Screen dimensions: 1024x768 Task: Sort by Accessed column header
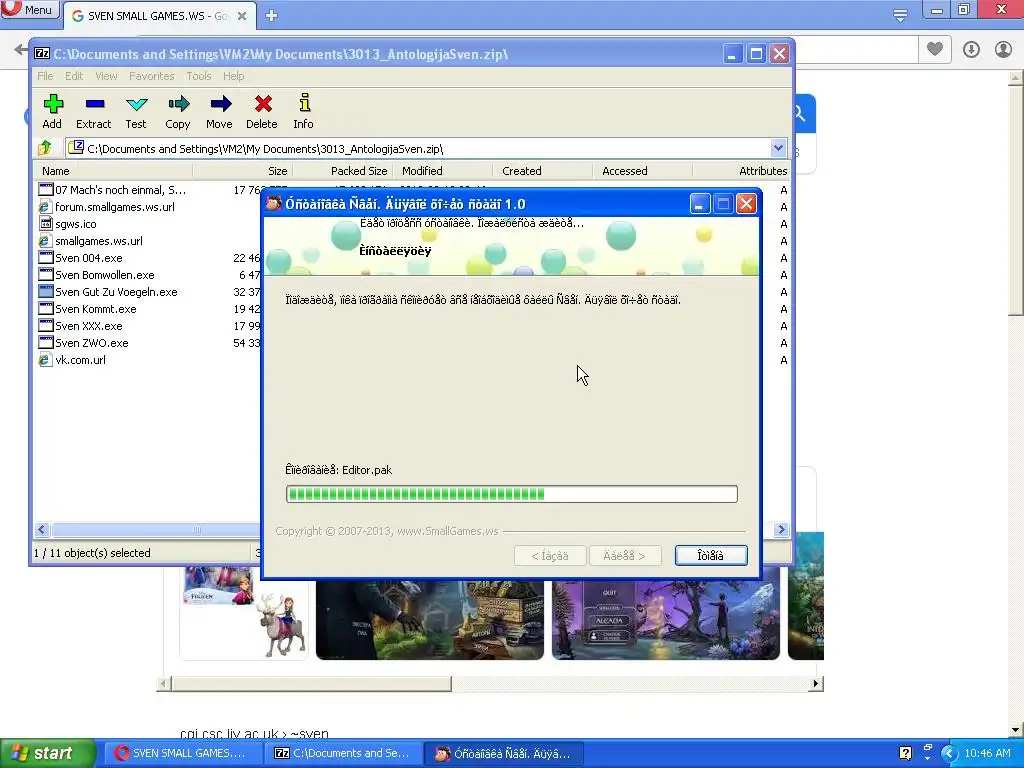tap(642, 171)
